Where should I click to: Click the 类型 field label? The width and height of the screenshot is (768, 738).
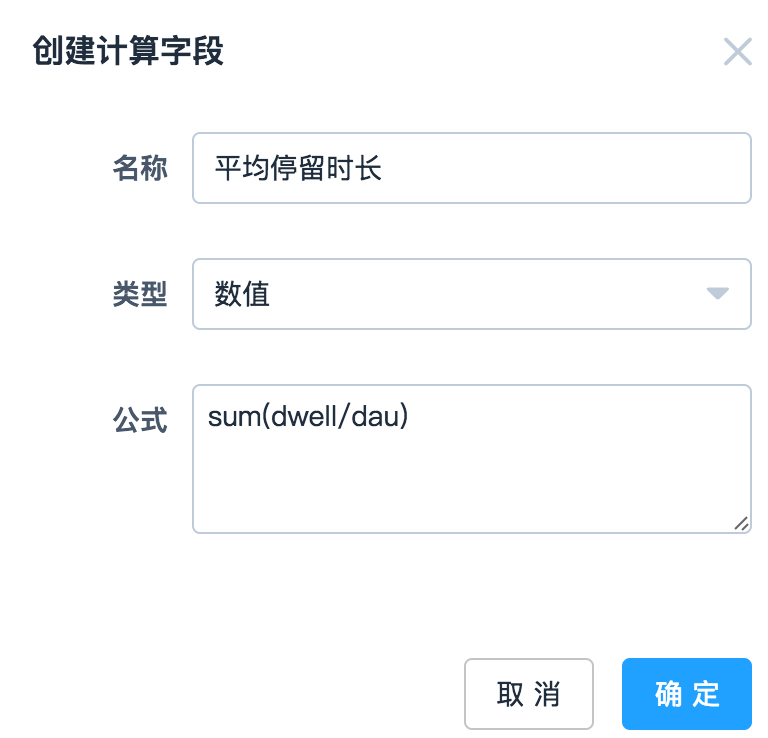[139, 294]
